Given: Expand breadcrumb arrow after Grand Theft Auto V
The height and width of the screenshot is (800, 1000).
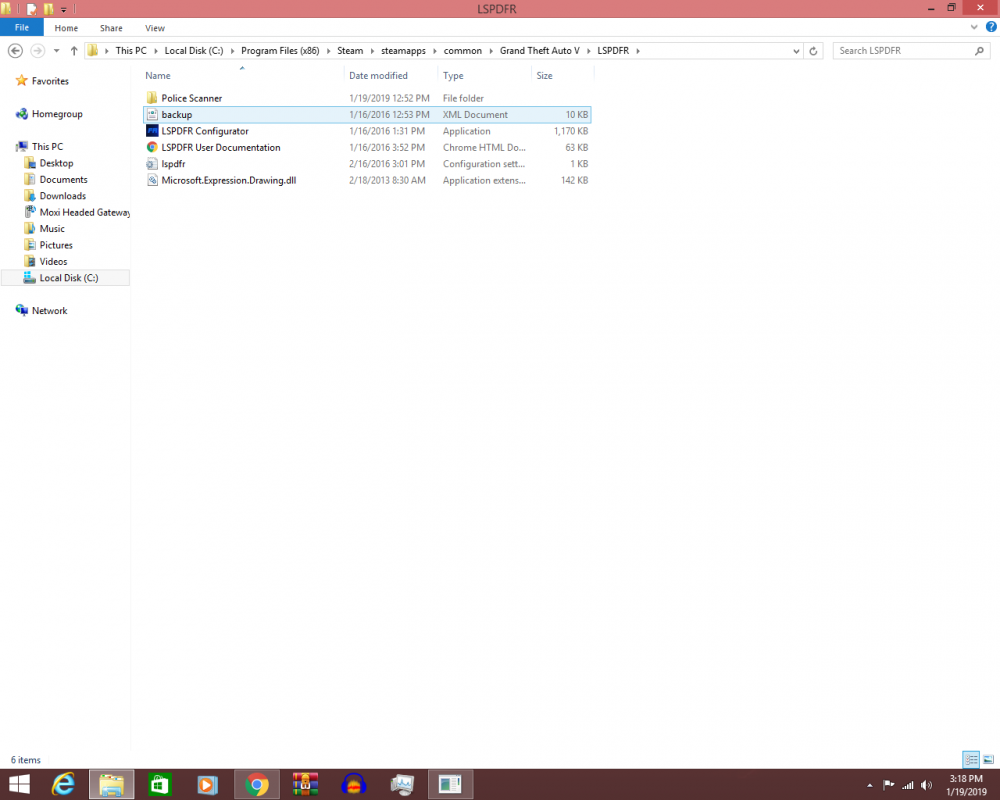Looking at the screenshot, I should coord(589,51).
